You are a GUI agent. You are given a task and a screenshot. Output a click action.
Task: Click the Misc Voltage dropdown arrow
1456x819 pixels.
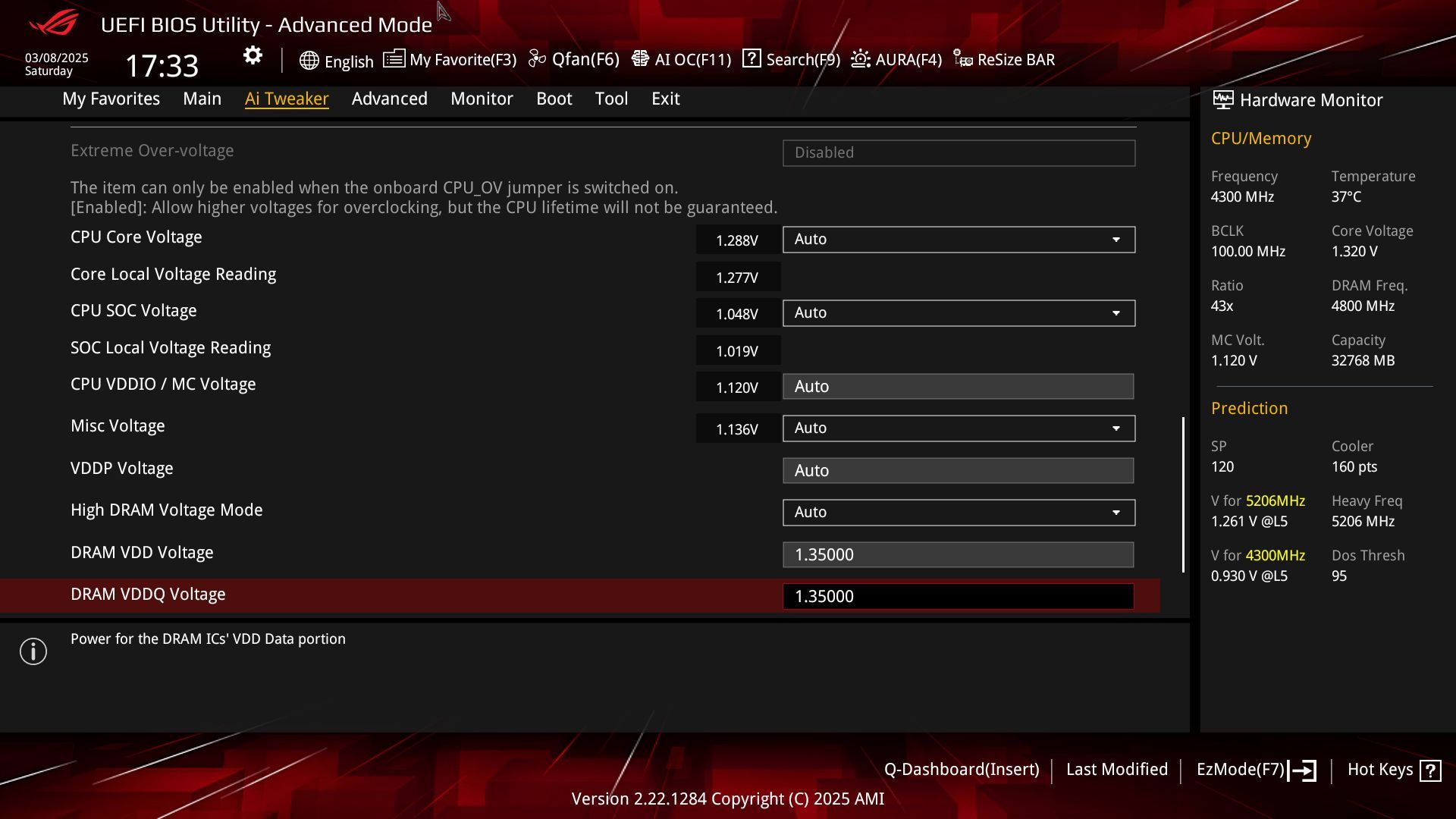tap(1116, 428)
